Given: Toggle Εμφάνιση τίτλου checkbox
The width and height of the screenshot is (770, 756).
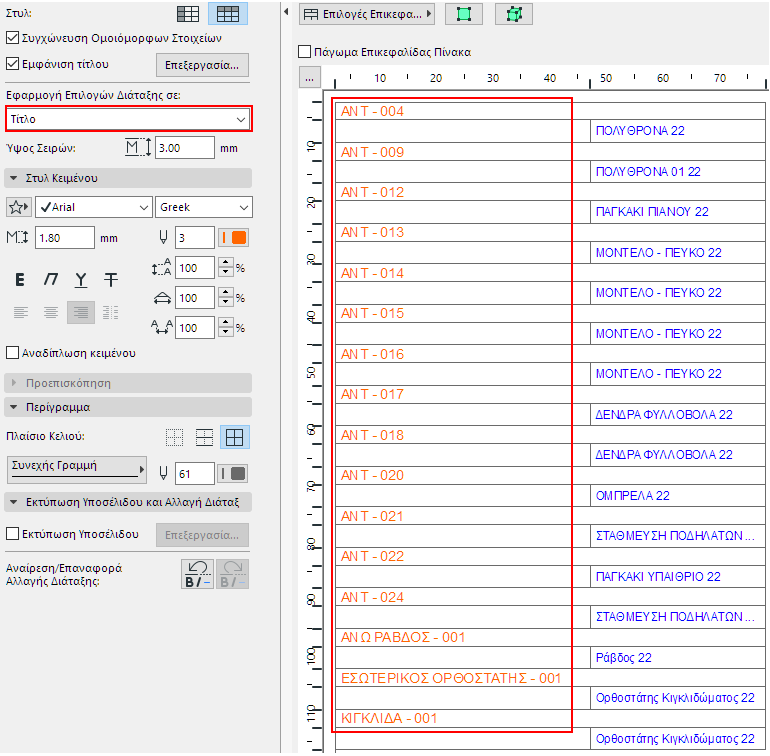Looking at the screenshot, I should point(13,64).
